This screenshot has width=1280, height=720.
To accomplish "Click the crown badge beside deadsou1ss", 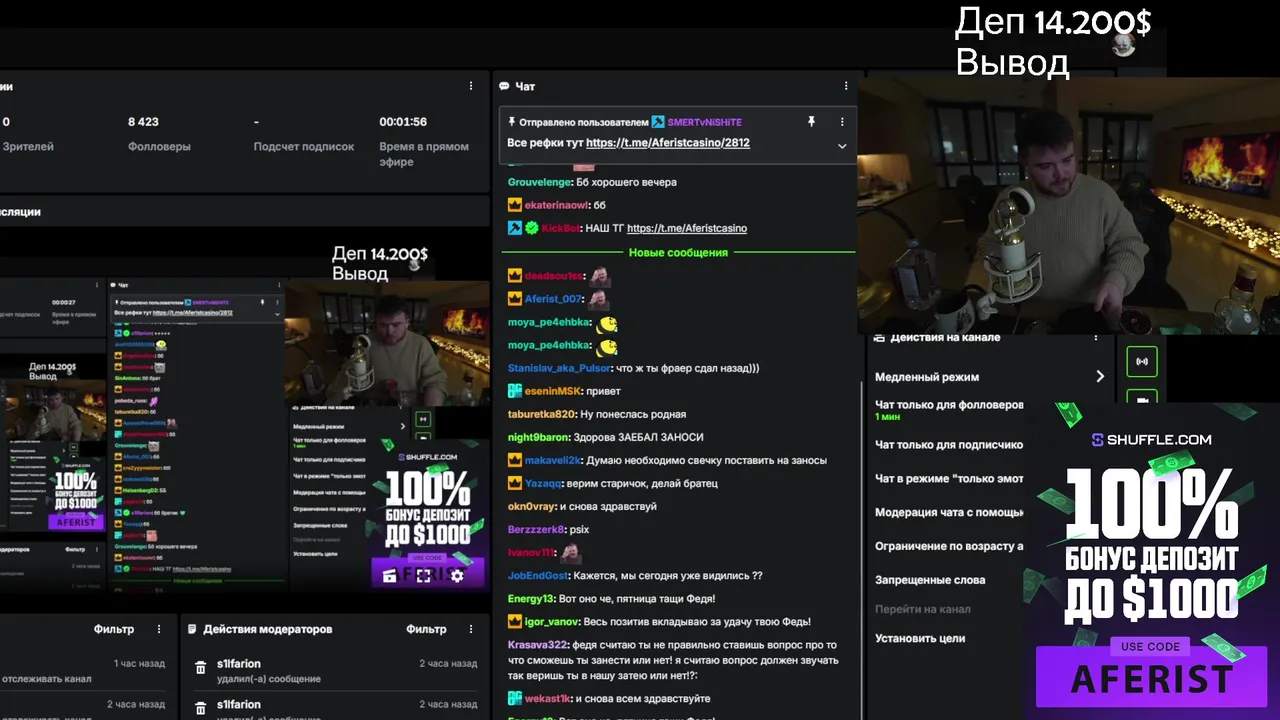I will point(515,275).
